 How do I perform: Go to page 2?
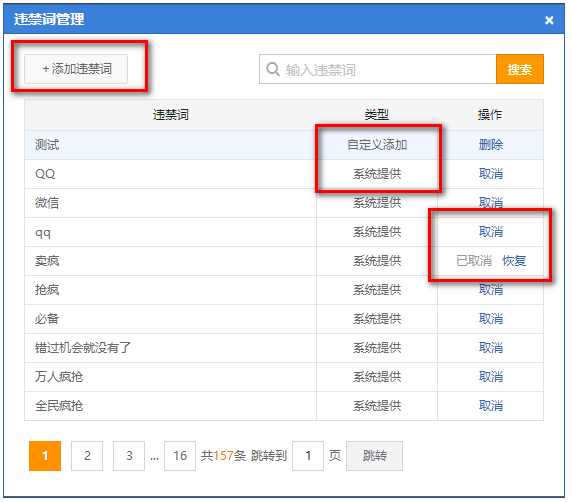point(87,456)
